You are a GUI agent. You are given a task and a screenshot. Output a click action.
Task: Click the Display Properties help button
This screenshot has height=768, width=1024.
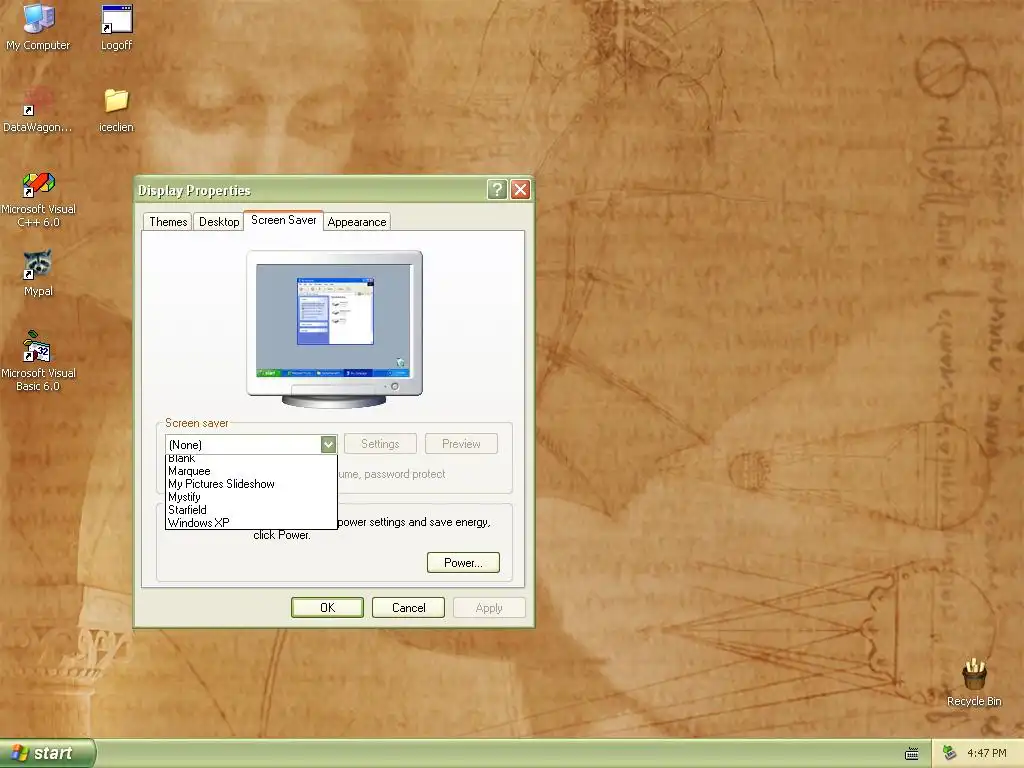click(x=497, y=190)
